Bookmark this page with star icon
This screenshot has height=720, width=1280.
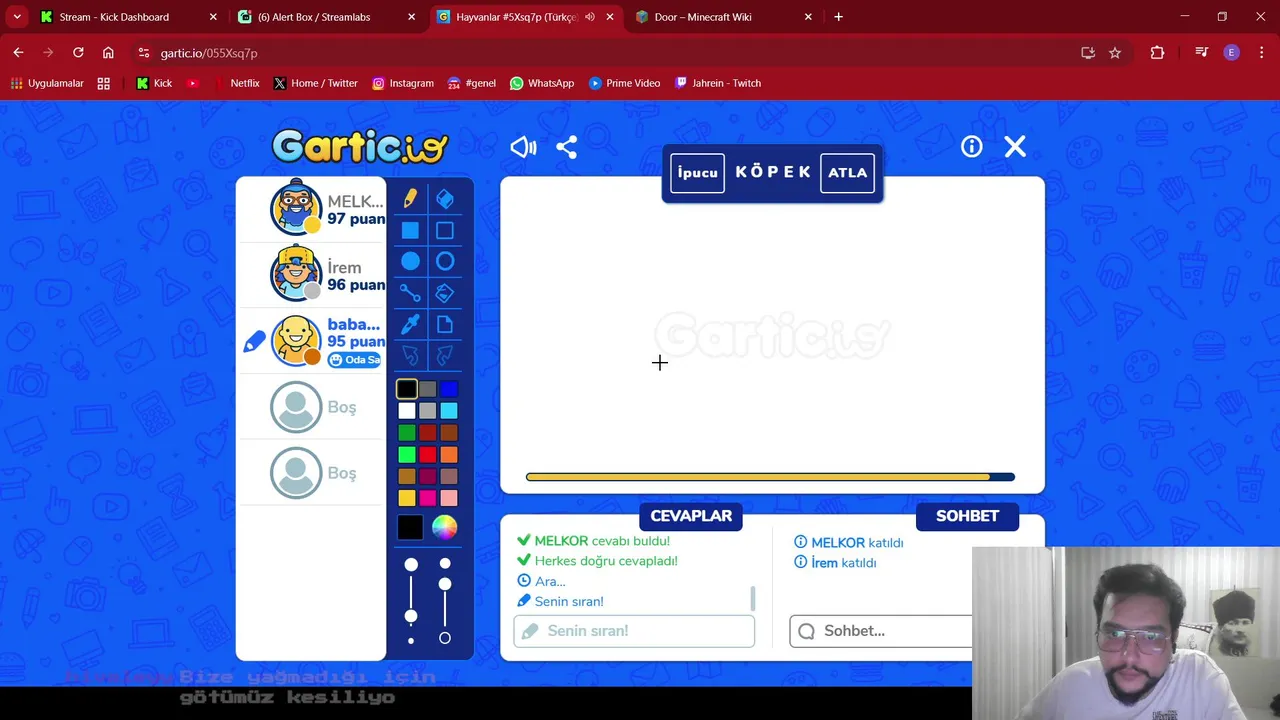(x=1115, y=53)
